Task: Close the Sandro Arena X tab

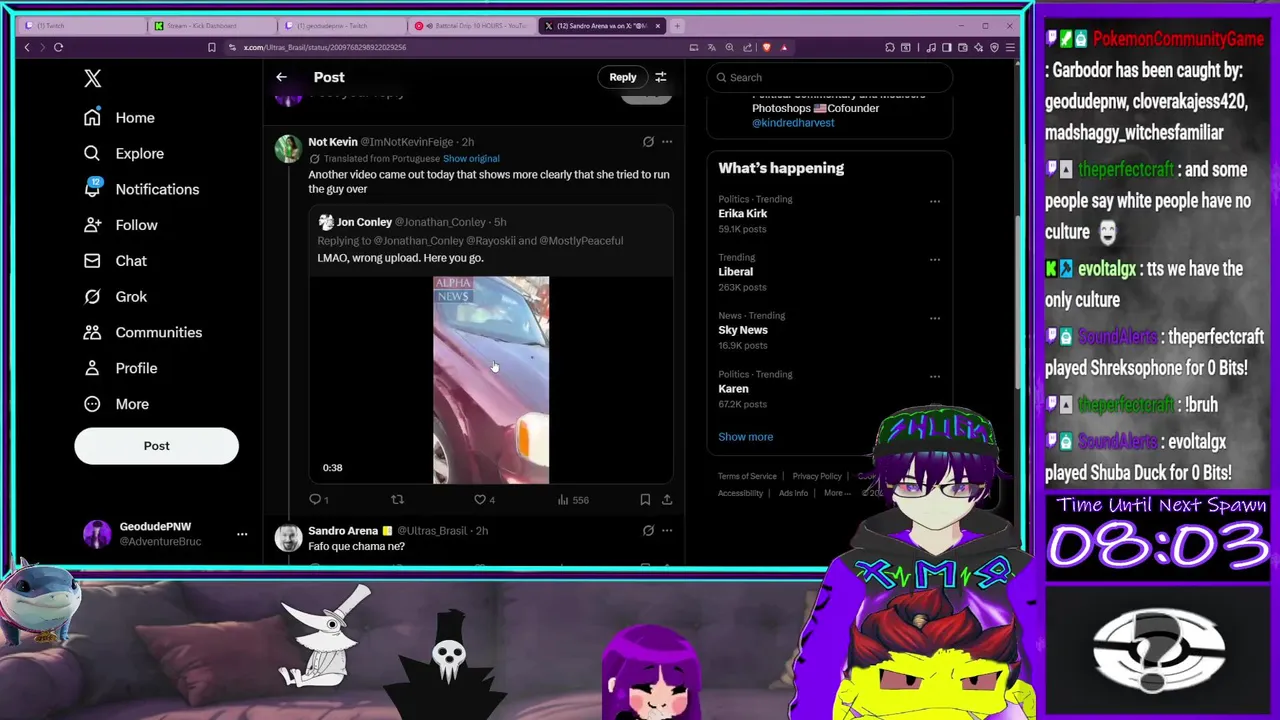Action: coord(657,26)
